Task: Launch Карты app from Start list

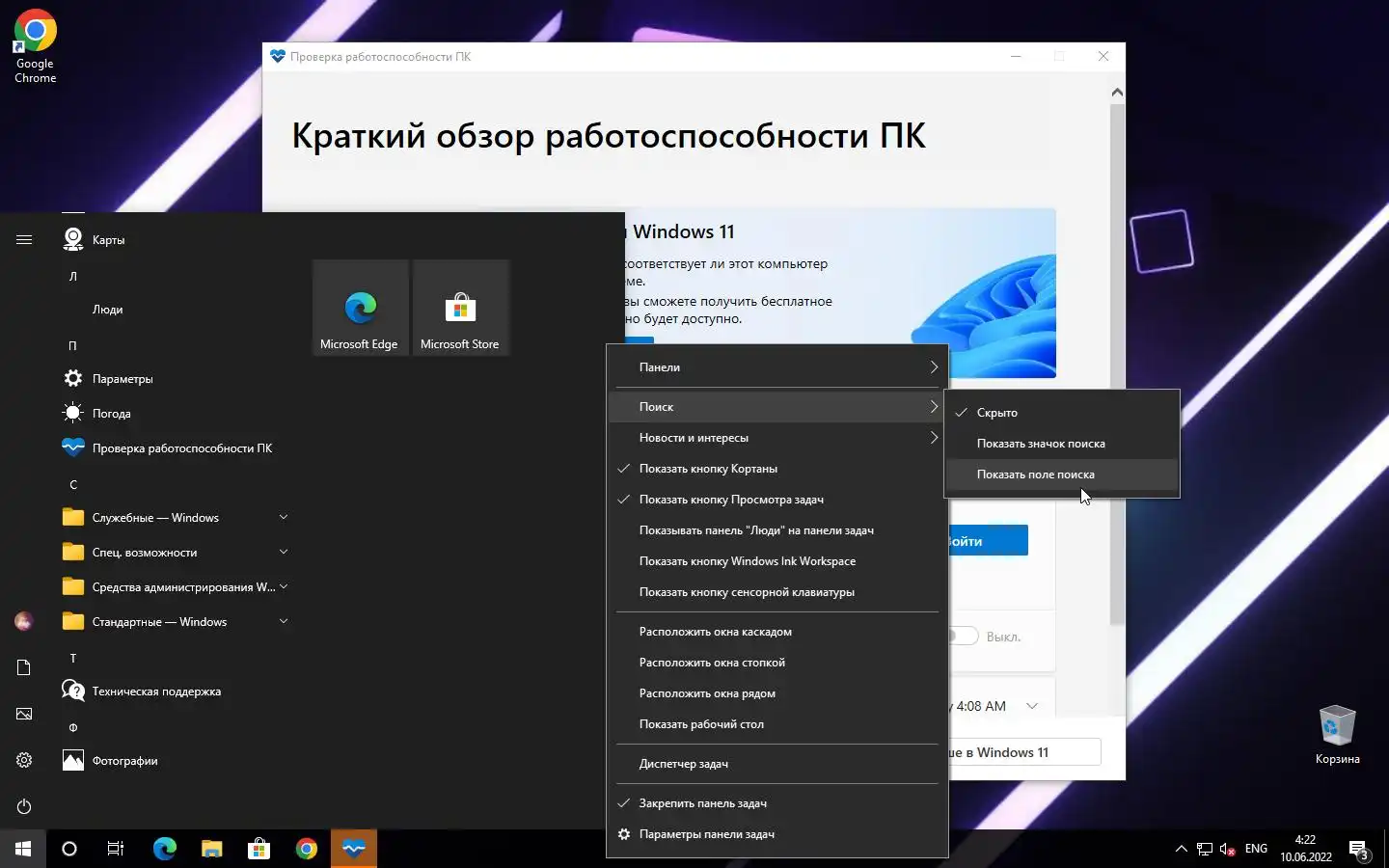Action: pyautogui.click(x=176, y=240)
